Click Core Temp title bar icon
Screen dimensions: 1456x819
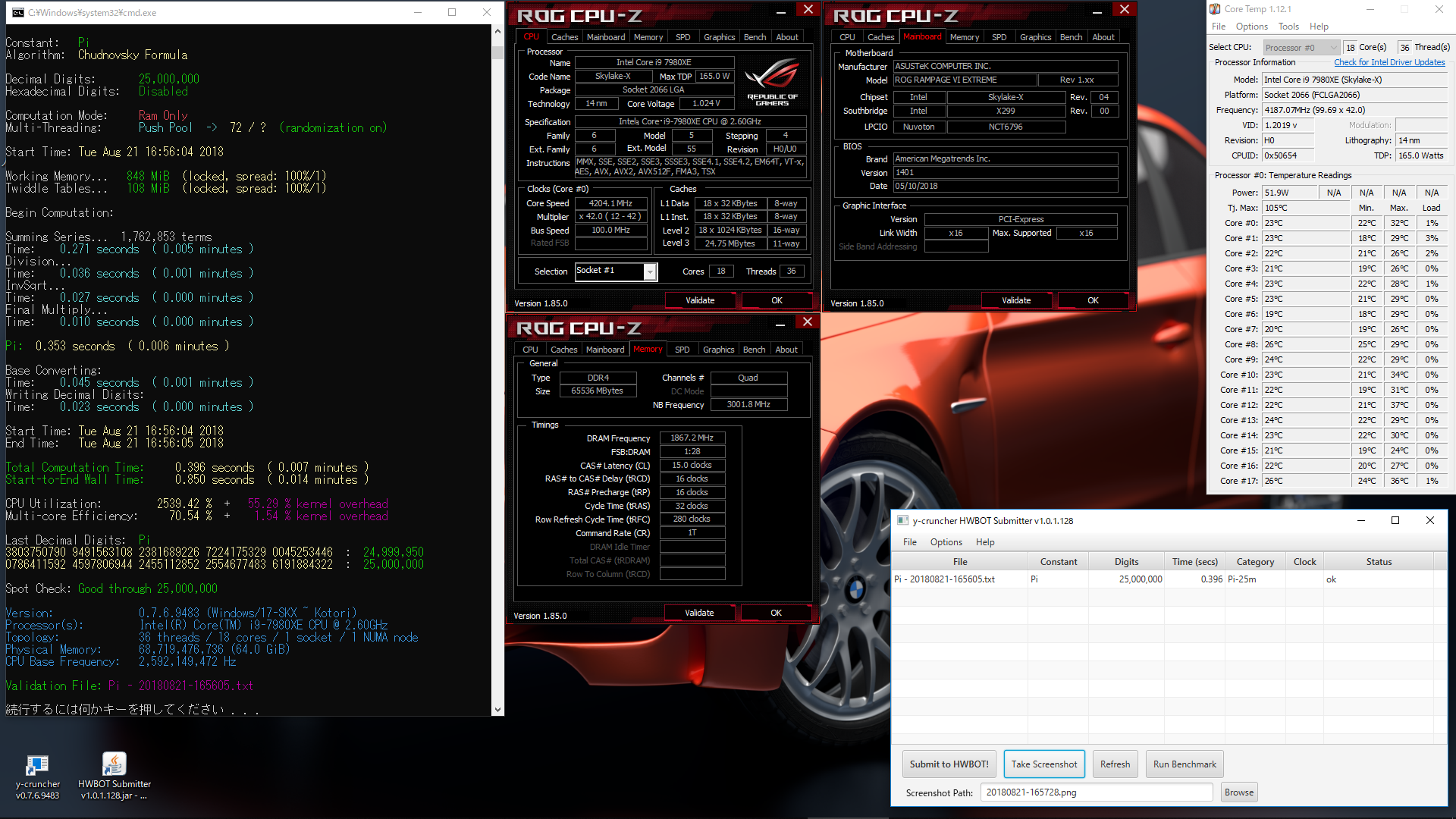[1215, 9]
